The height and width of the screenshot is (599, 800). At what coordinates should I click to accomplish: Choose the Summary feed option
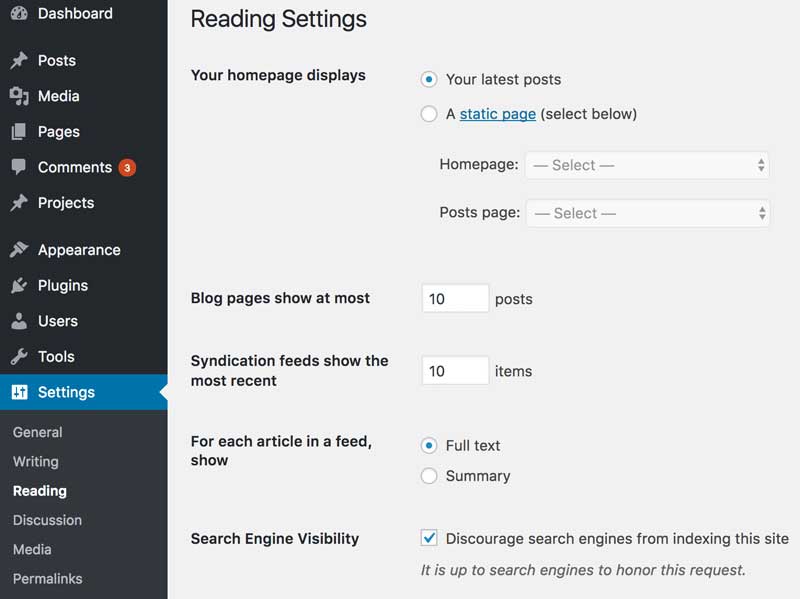point(429,476)
